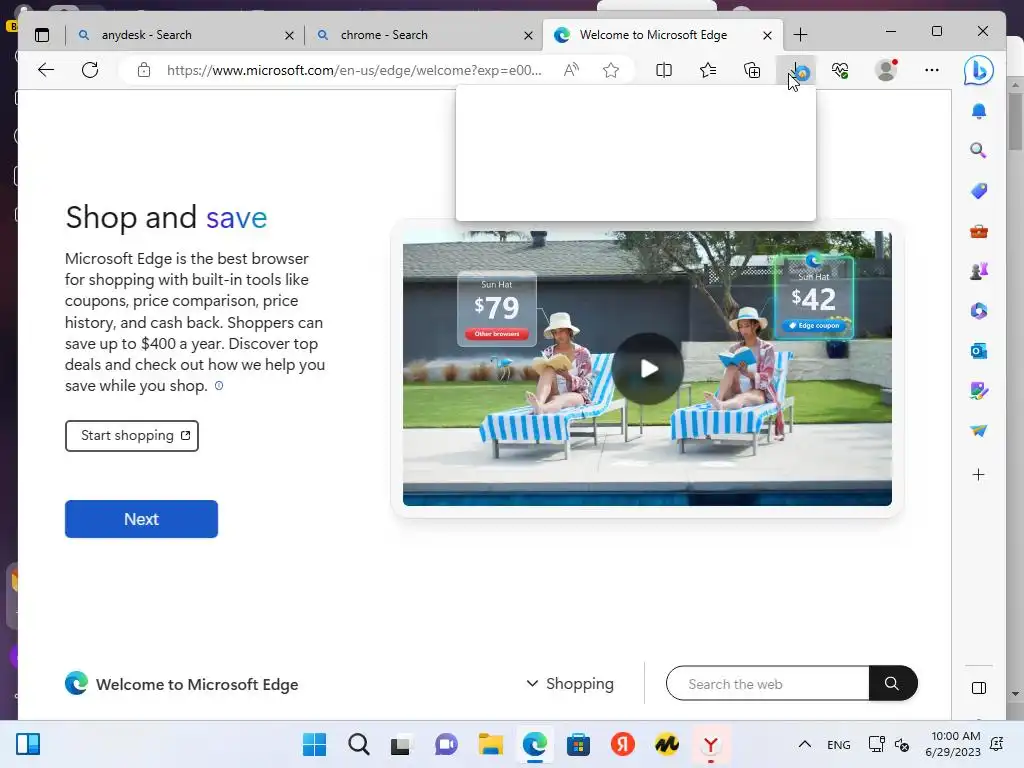Image resolution: width=1024 pixels, height=768 pixels.
Task: Click the page vertical scrollbar thumb
Action: pyautogui.click(x=1015, y=122)
